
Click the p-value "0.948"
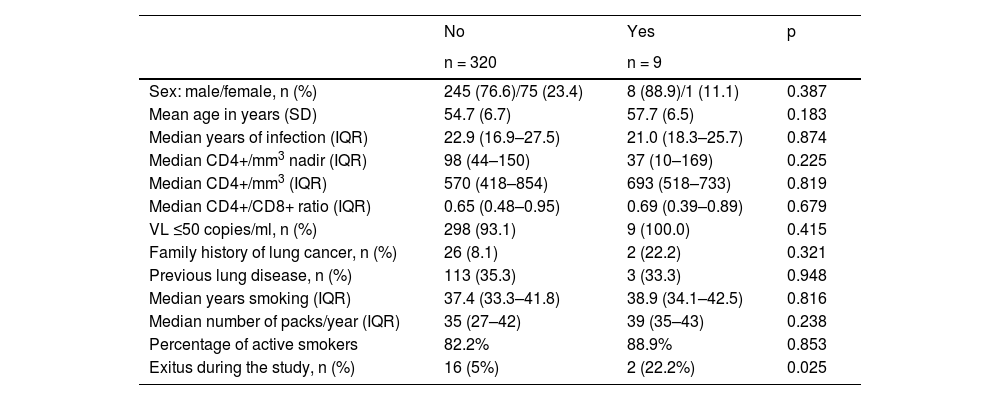point(807,275)
